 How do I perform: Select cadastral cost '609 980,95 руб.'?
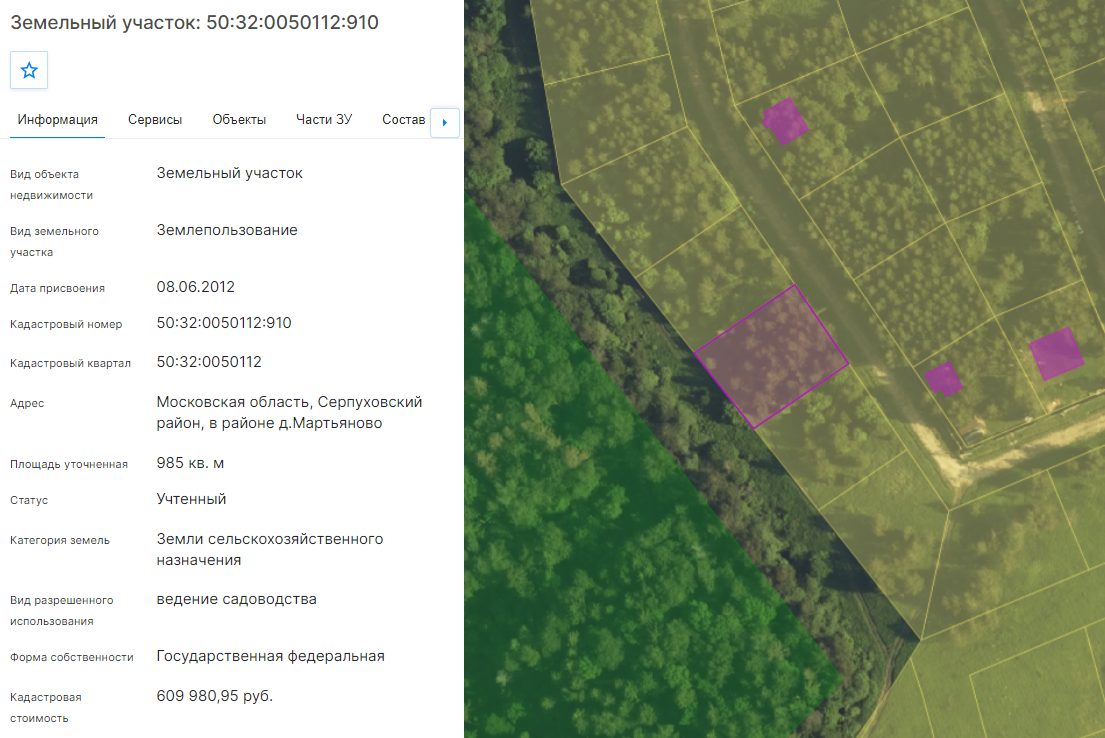coord(215,696)
